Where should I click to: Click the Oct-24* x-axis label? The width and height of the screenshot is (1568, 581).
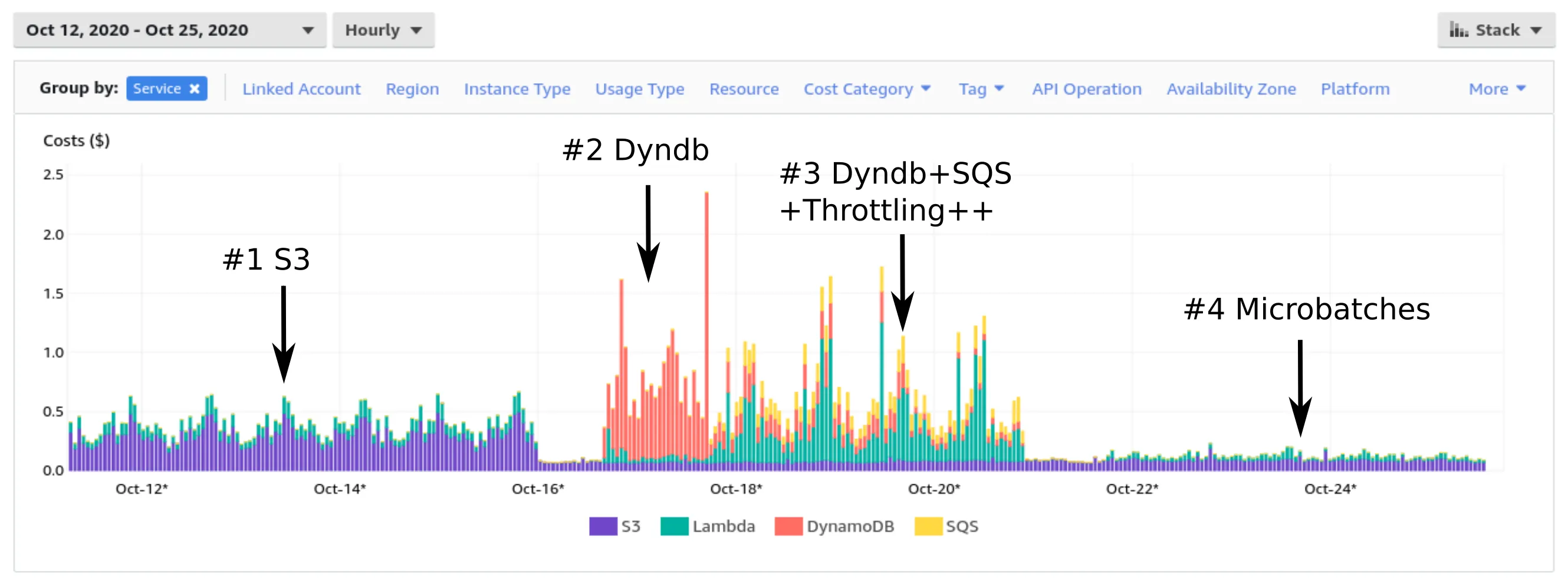[x=1330, y=489]
